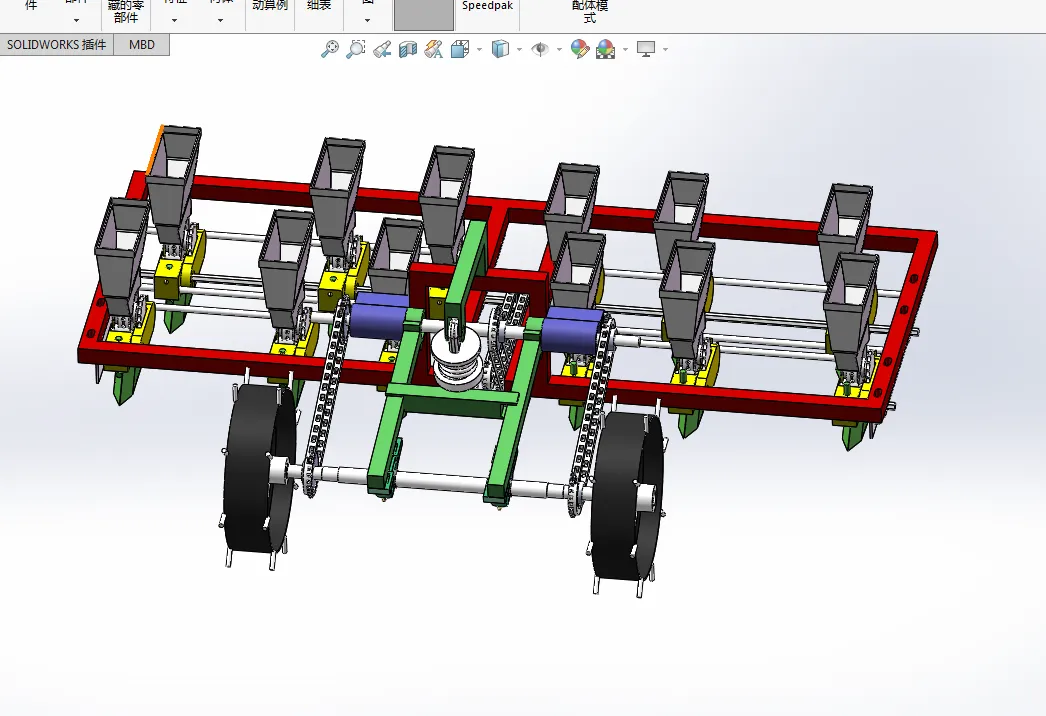1046x716 pixels.
Task: Click the Edit Appearance color ball
Action: (580, 49)
